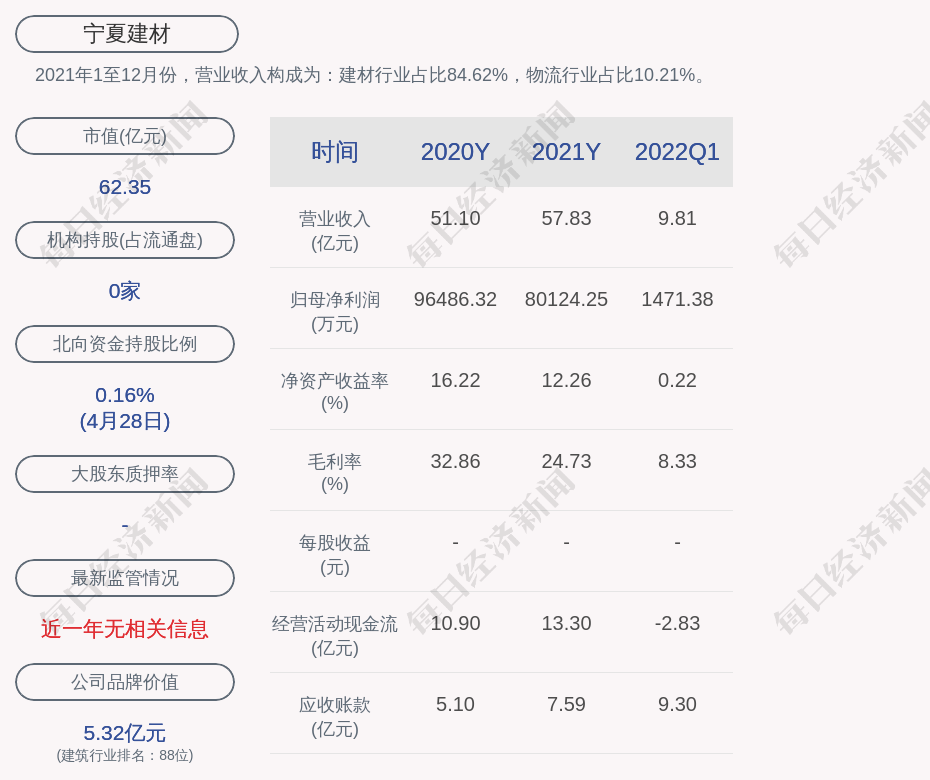Select receivables value 5.10

tap(455, 704)
